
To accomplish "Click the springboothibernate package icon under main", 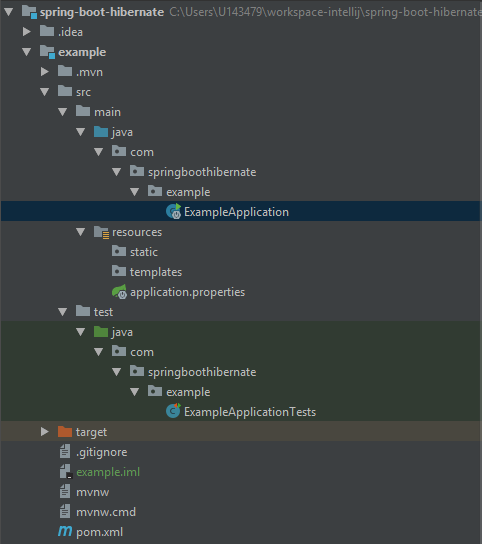I will tap(137, 171).
